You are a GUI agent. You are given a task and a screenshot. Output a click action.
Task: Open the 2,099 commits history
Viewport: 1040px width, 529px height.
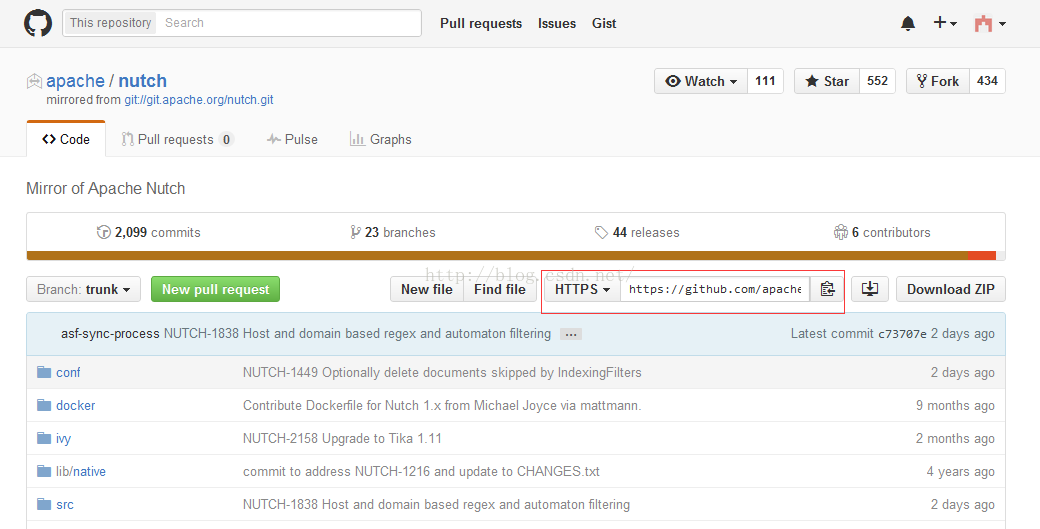[x=149, y=233]
